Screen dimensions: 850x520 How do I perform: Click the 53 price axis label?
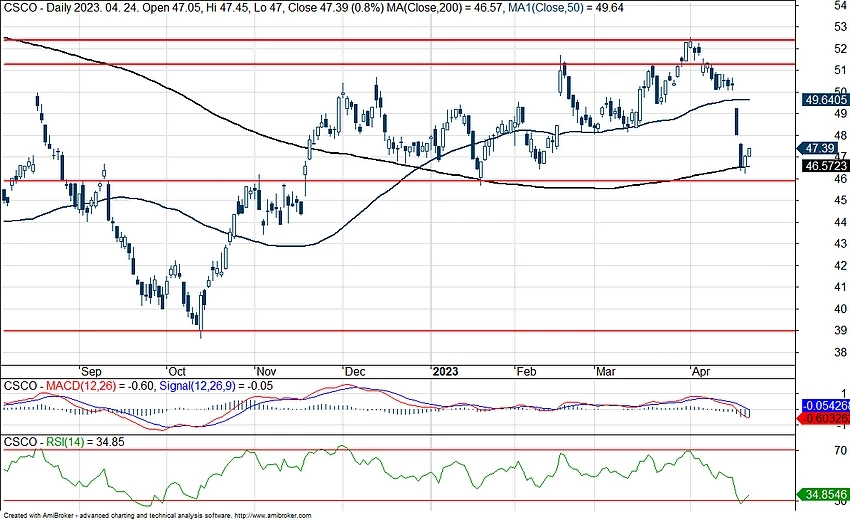pos(840,27)
